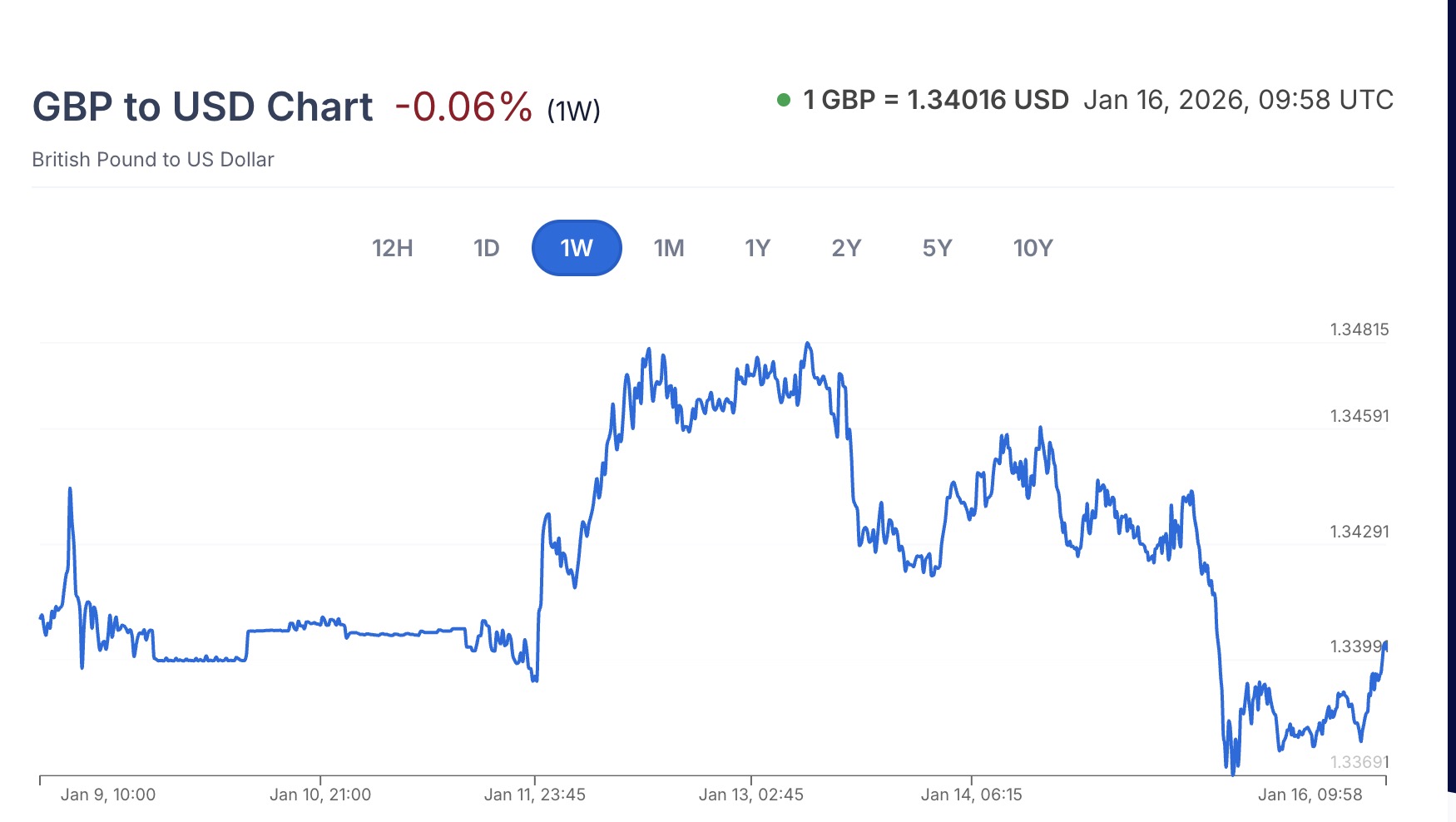Click the GBP to USD Chart heading

pyautogui.click(x=203, y=107)
